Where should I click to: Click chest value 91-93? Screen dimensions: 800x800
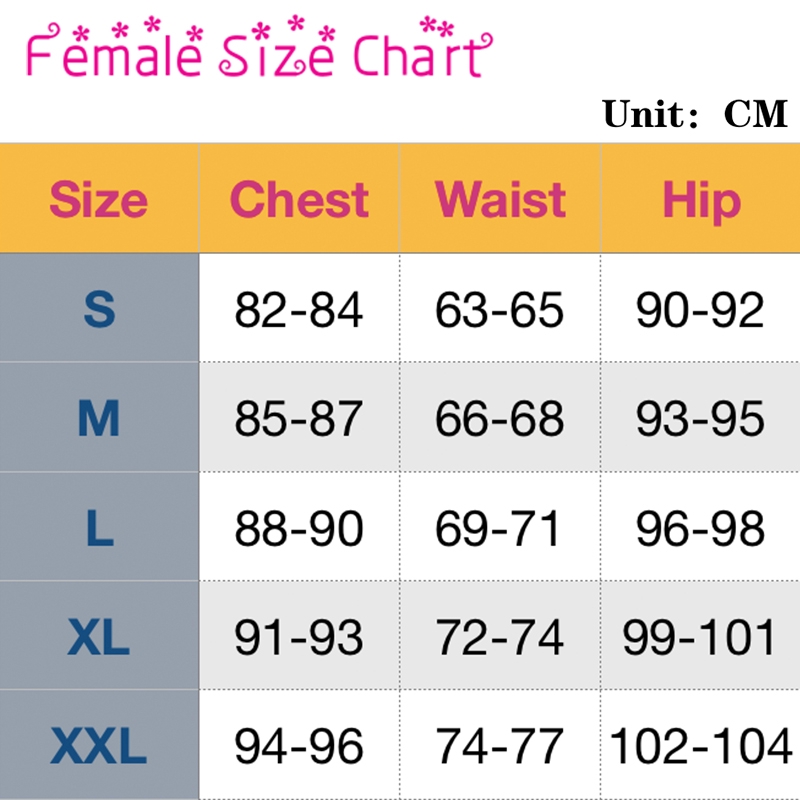[299, 637]
